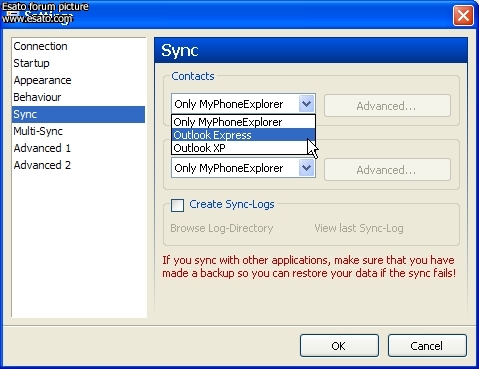Choose Only MyPhoneExplorer from Contacts list

pyautogui.click(x=243, y=122)
